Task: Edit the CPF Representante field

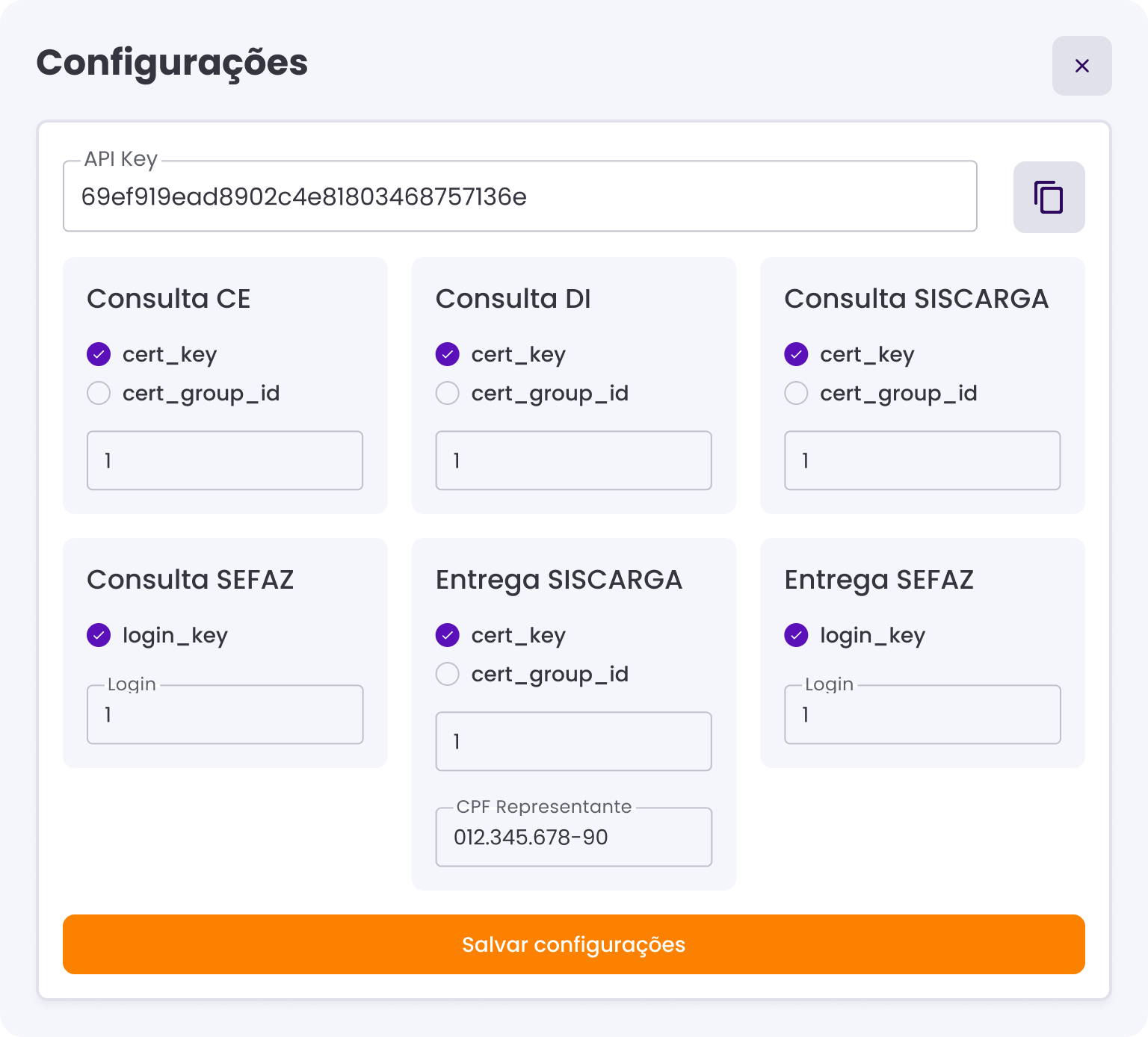Action: point(573,837)
